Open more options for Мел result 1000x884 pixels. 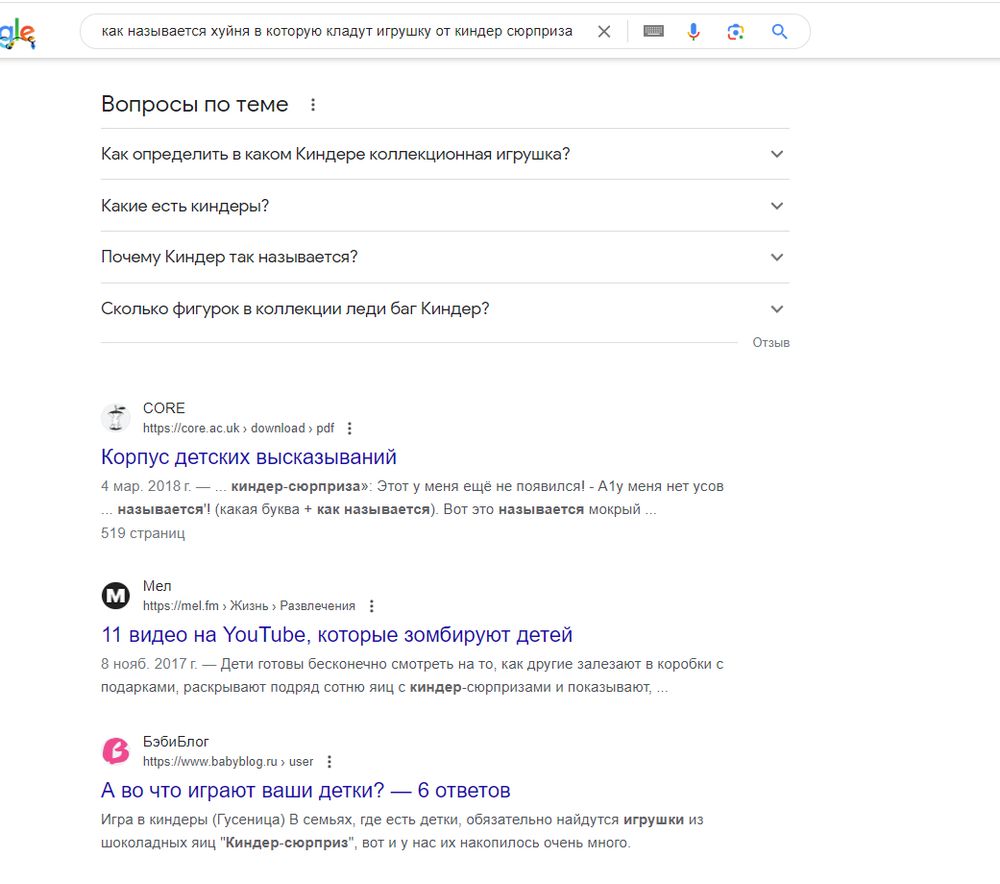click(372, 606)
